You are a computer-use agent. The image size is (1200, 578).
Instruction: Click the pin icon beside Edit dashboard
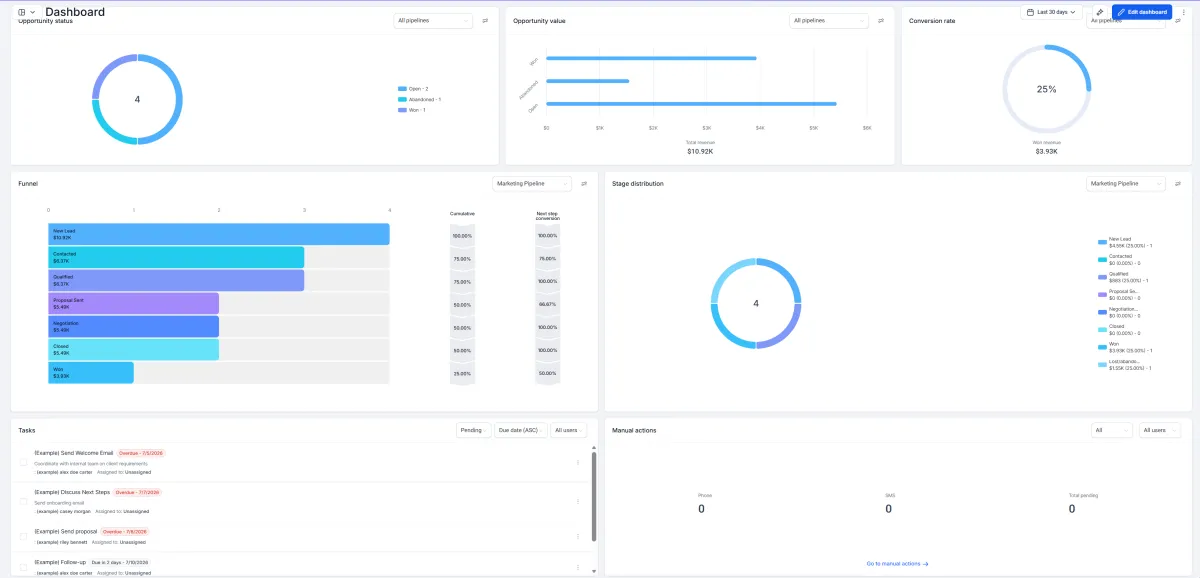[1099, 12]
